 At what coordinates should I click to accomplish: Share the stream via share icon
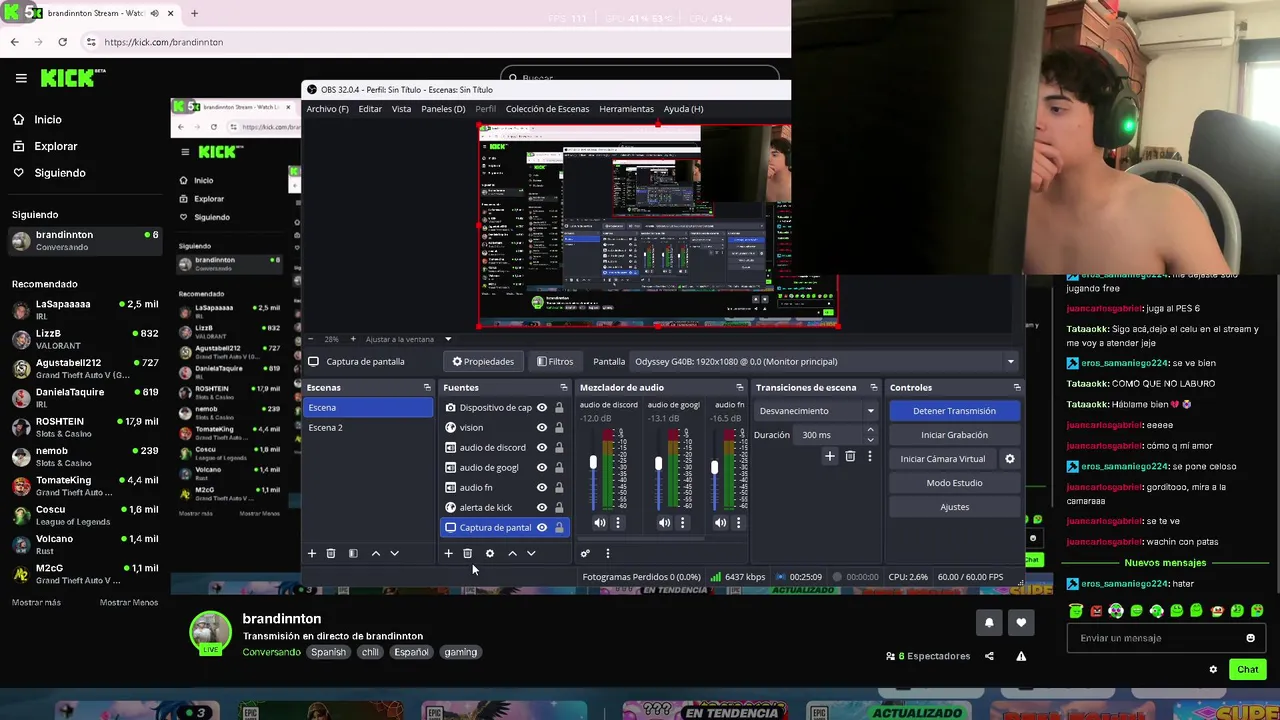[x=989, y=656]
